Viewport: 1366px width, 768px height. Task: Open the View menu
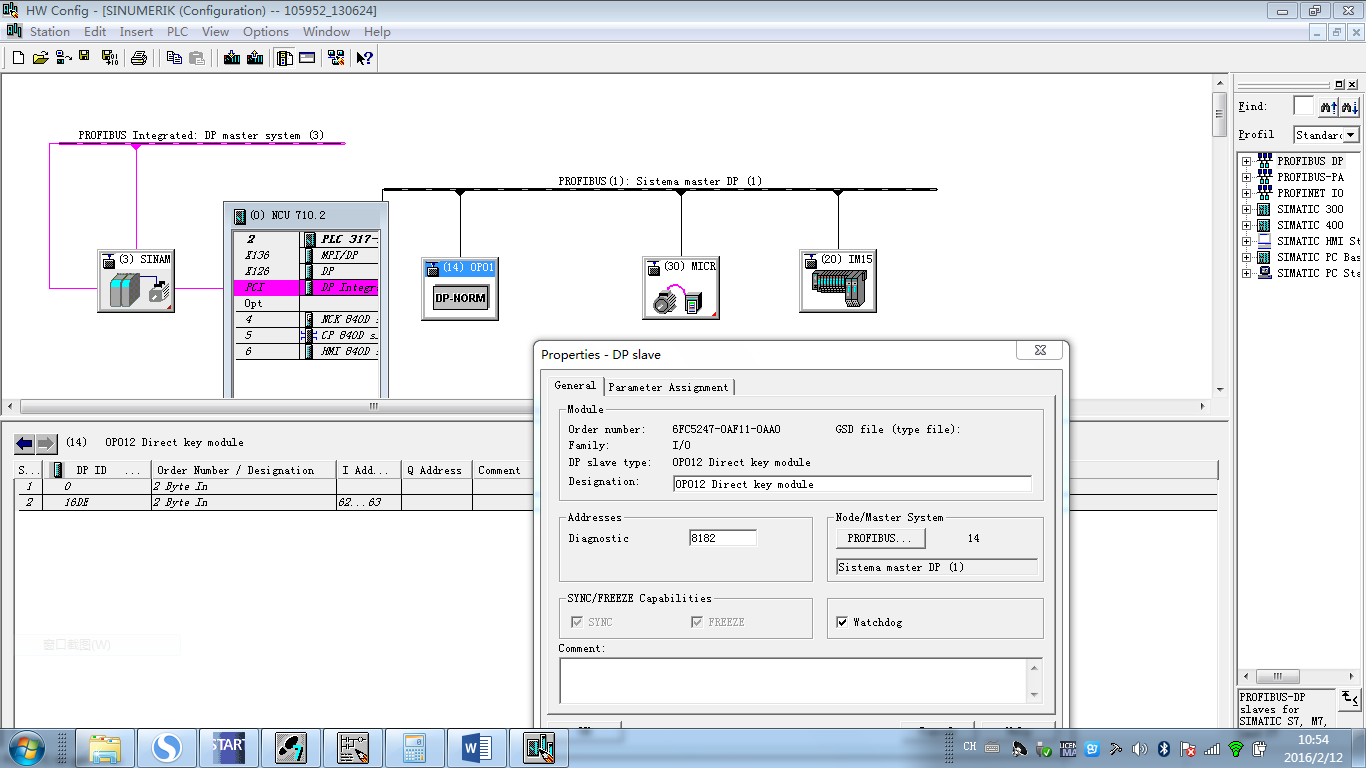click(x=215, y=32)
